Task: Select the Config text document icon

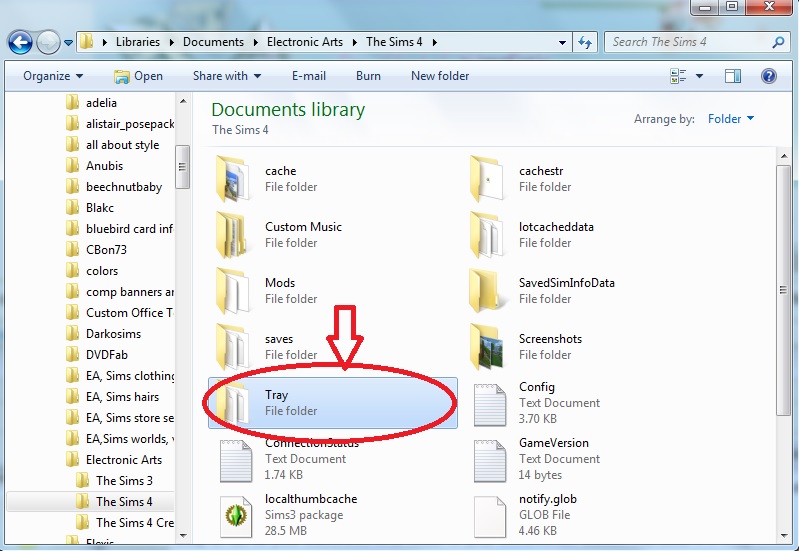Action: [x=490, y=405]
